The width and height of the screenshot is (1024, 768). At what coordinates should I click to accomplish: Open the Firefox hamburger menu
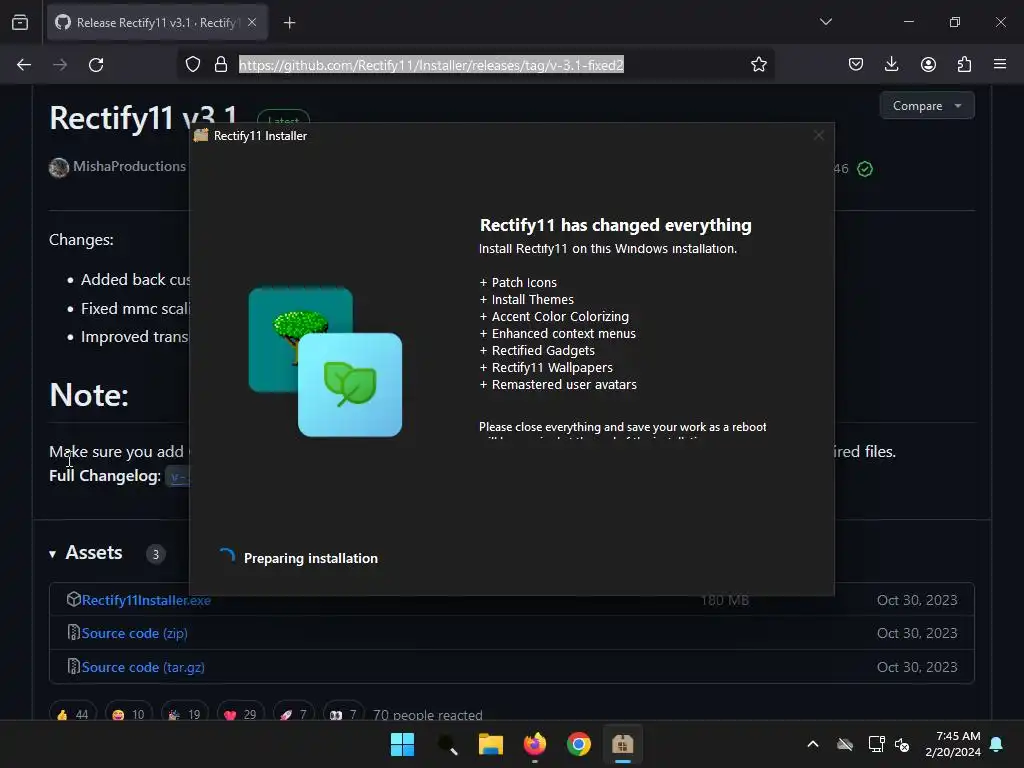click(1000, 64)
